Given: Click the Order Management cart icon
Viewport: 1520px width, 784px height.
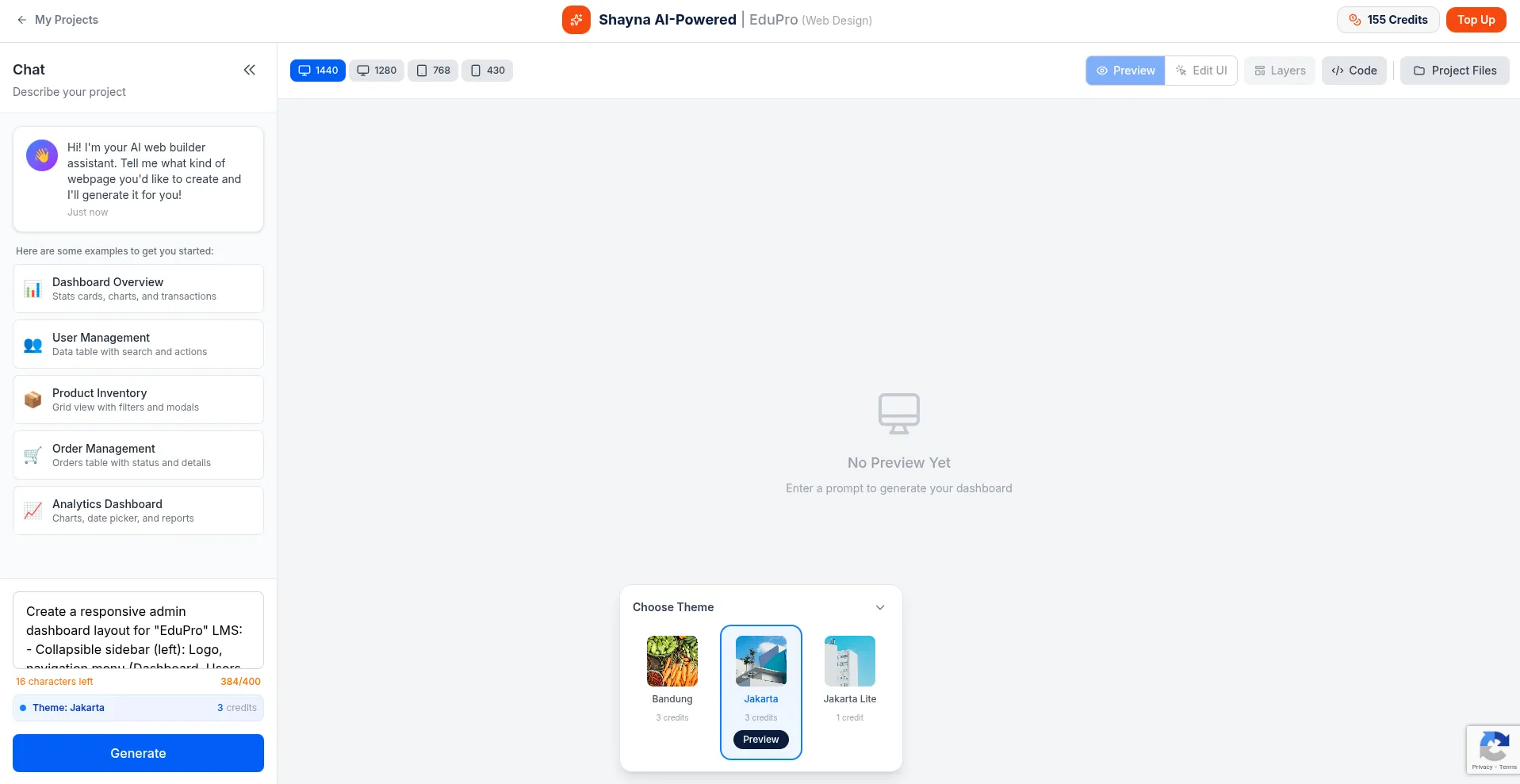Looking at the screenshot, I should (33, 455).
